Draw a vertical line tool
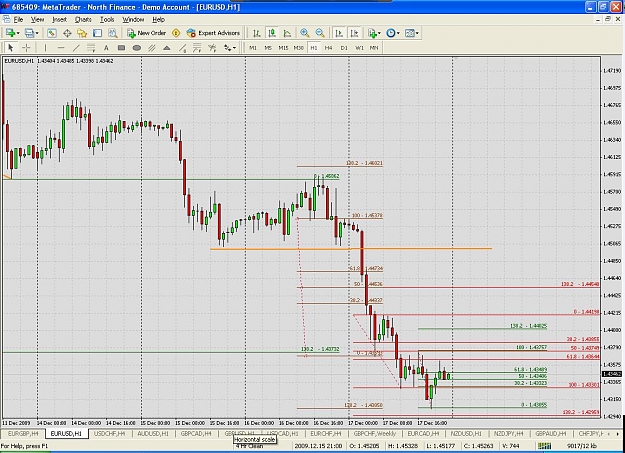 (45, 48)
